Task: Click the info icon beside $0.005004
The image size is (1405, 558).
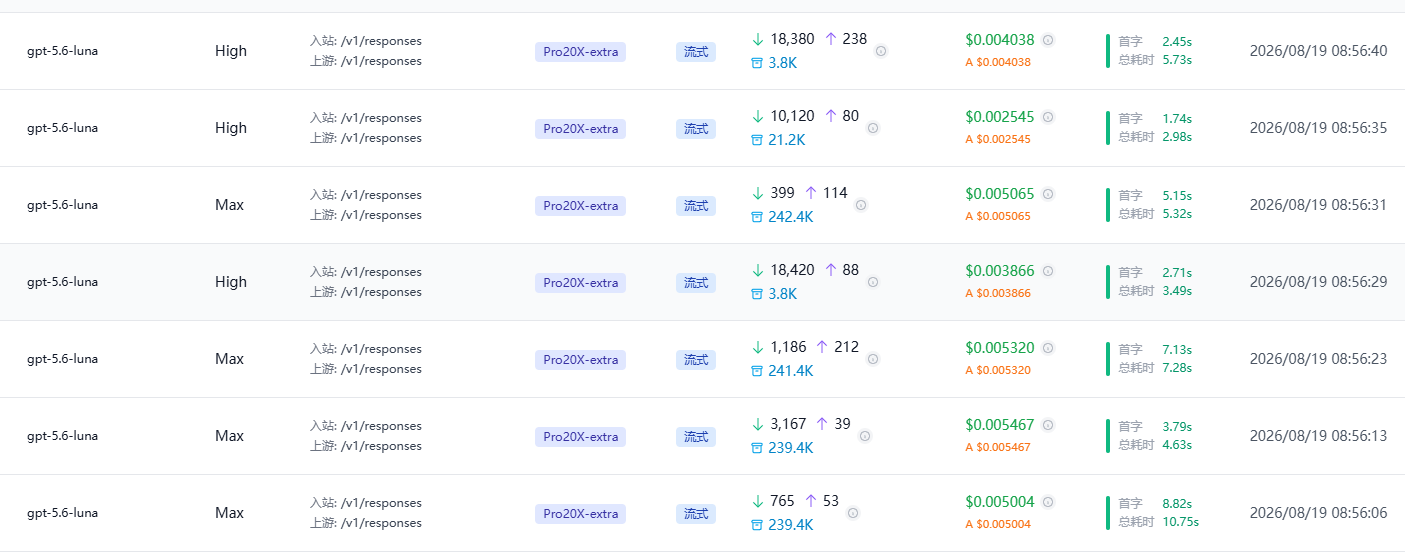Action: [x=1048, y=502]
